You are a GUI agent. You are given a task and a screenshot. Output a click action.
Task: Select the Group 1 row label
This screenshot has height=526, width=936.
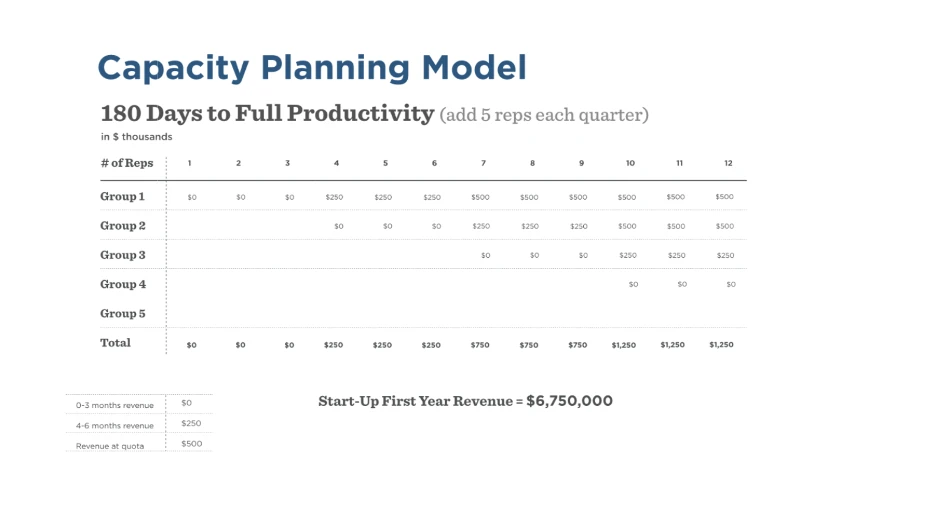pos(122,196)
